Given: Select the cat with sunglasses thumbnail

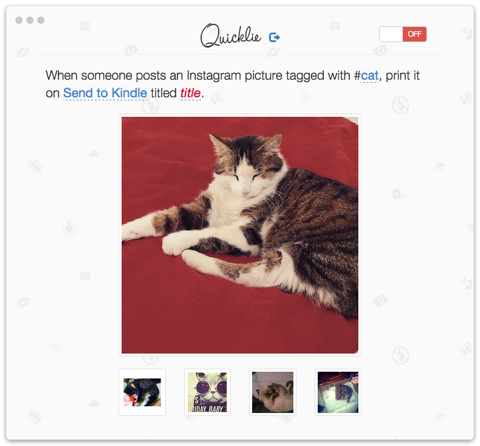Looking at the screenshot, I should (207, 392).
